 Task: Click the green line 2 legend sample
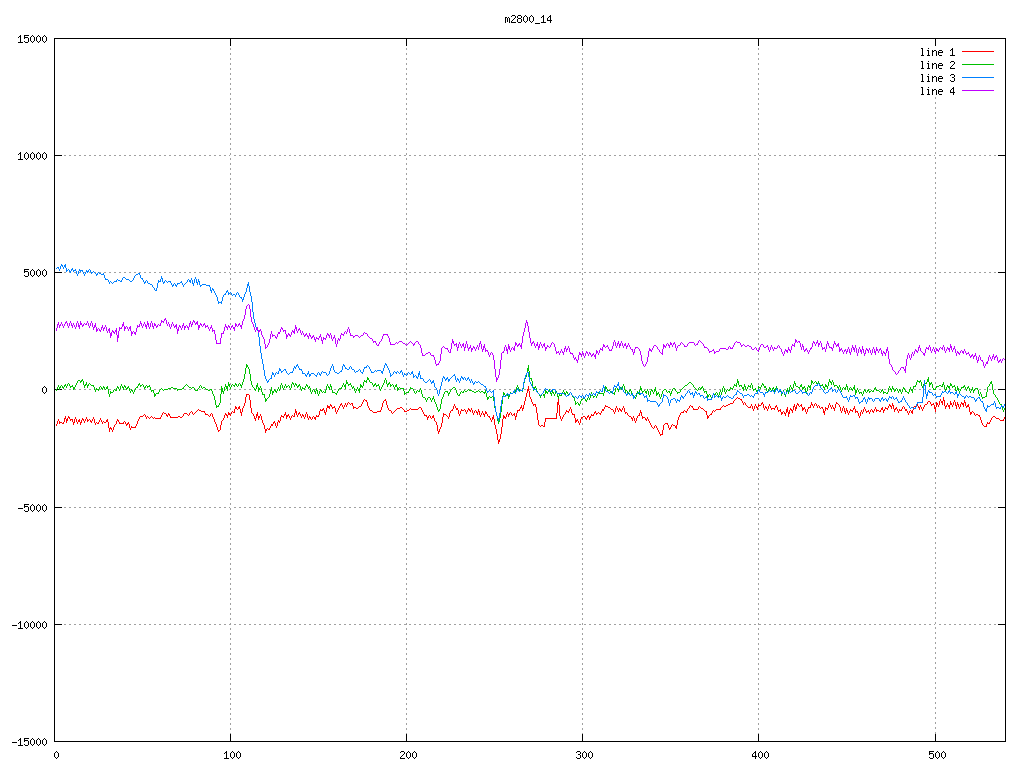coord(978,65)
